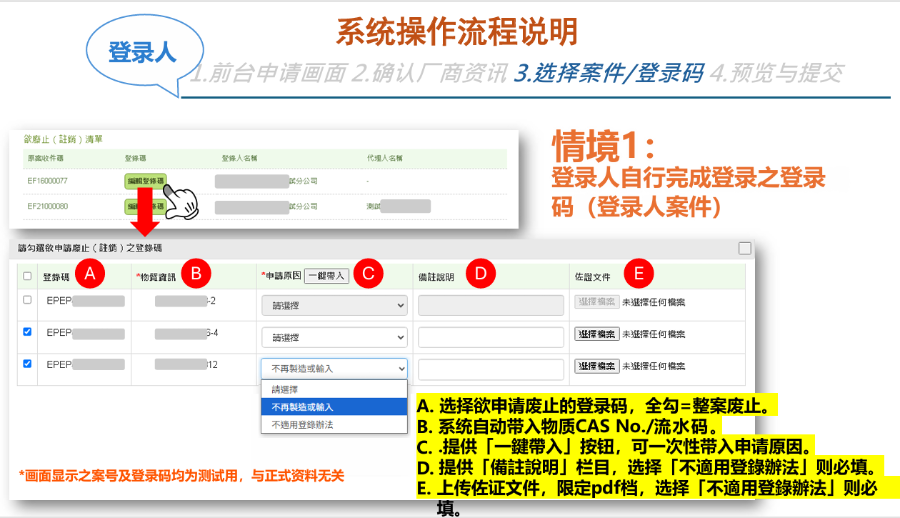
Task: Check the unchecked first EPEP row checkbox
Action: (x=27, y=300)
